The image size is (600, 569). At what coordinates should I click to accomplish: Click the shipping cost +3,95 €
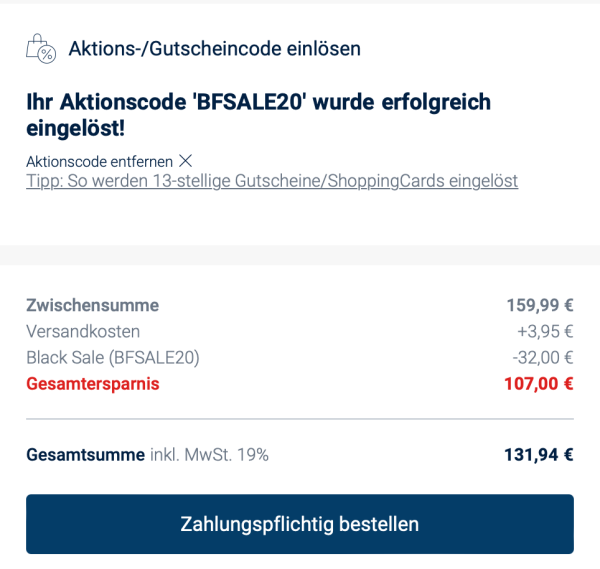coord(544,331)
